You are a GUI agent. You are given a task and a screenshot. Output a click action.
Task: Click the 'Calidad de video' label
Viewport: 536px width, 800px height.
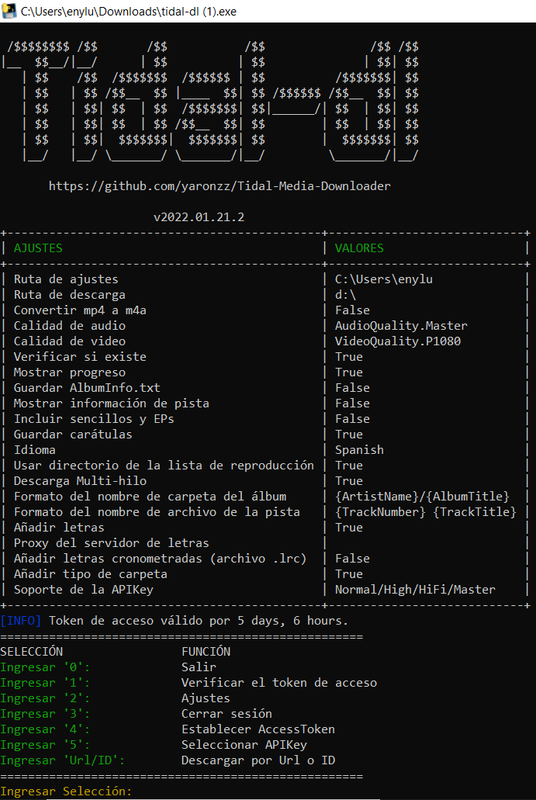point(69,341)
